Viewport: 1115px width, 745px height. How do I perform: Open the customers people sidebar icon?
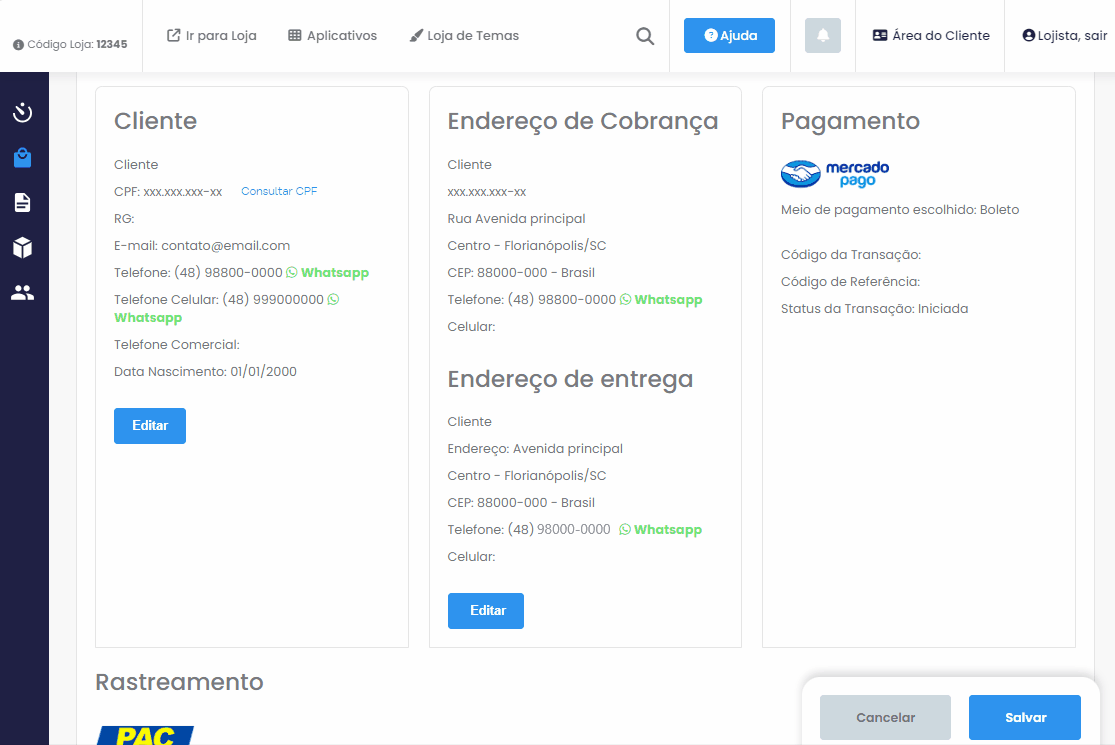click(23, 292)
